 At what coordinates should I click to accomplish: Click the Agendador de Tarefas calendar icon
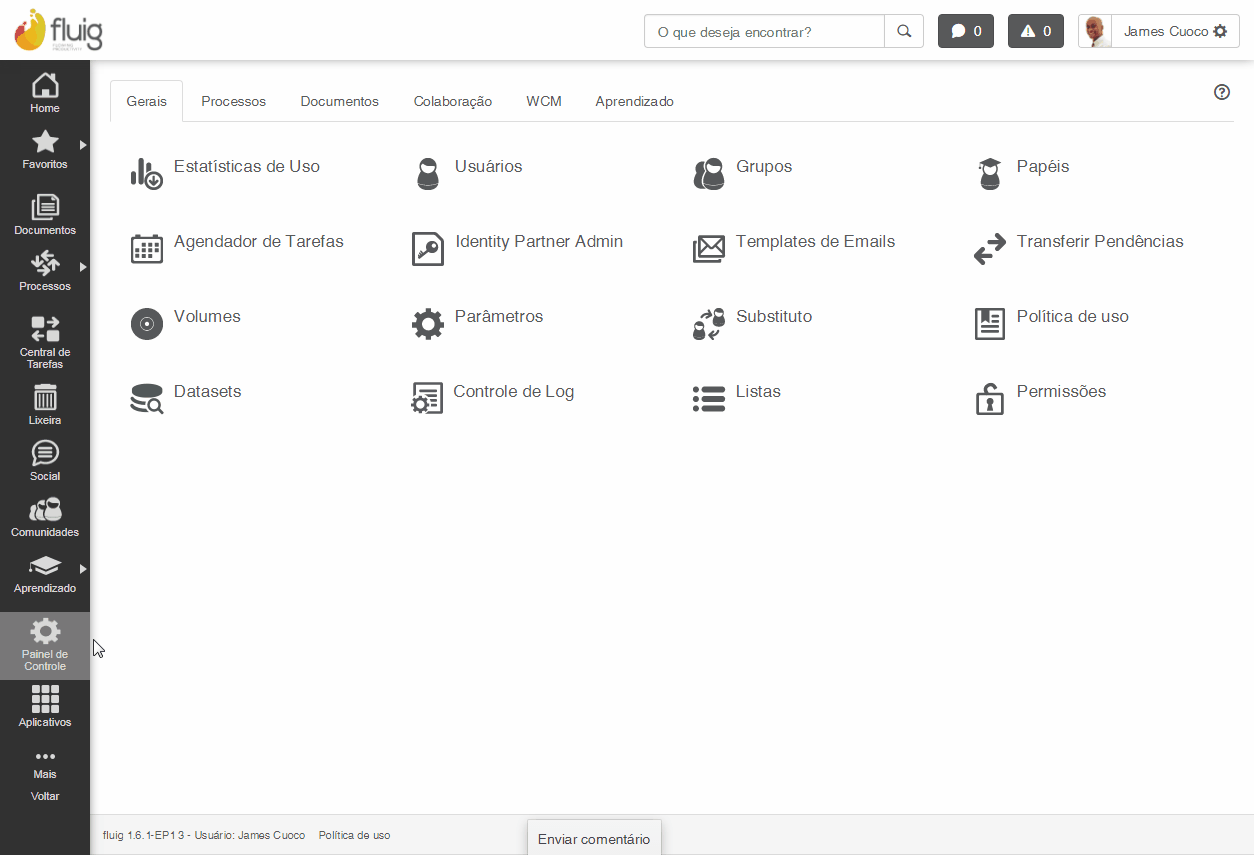tap(146, 248)
